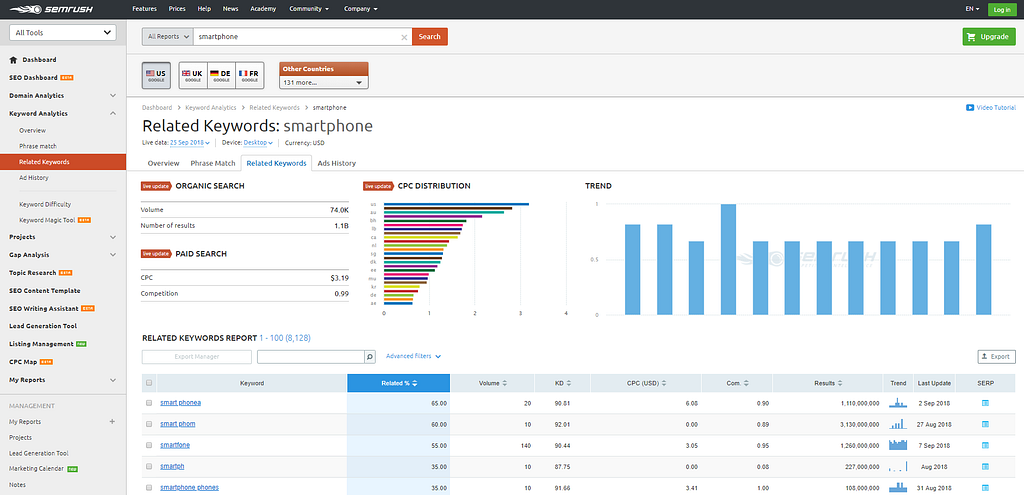The image size is (1024, 495).
Task: View the trend sparkline for smartfone
Action: pos(897,445)
